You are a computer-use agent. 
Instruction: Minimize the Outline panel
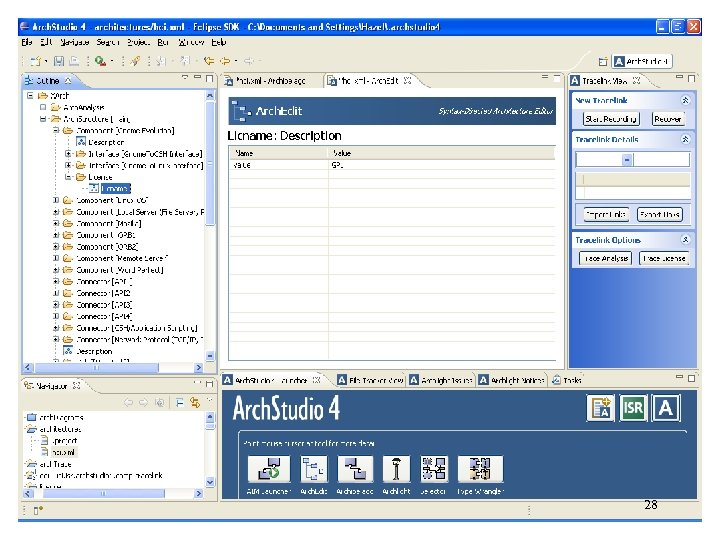(197, 78)
